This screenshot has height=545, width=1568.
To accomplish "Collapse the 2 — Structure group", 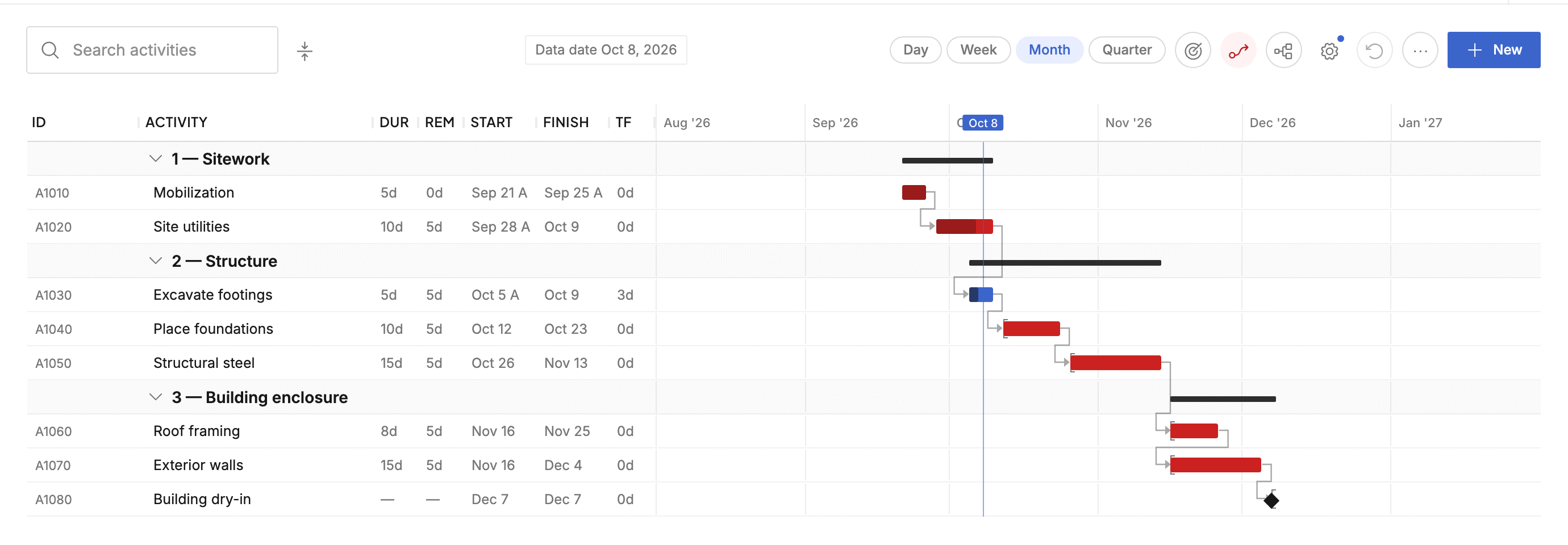I will (x=156, y=261).
